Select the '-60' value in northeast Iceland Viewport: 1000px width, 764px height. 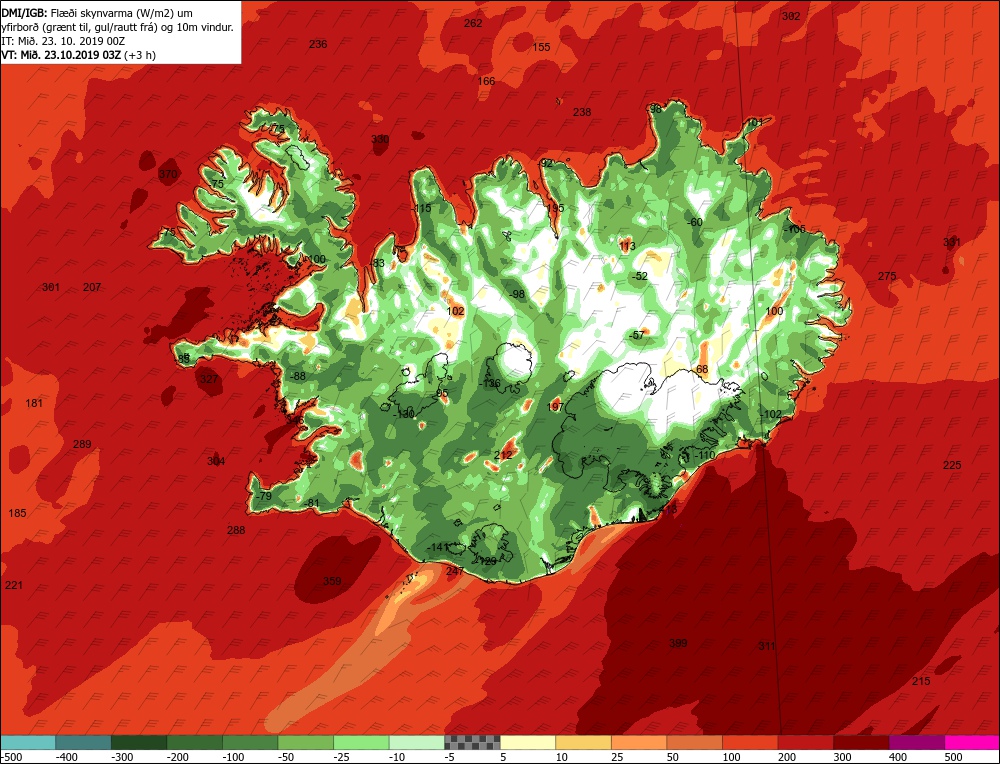coord(694,222)
